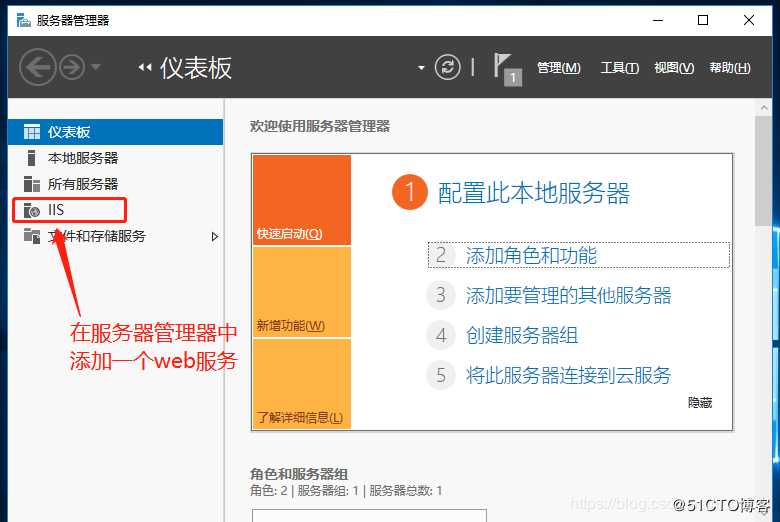Maximize the 服务器管理器 window
Screen dimensions: 780x522
point(703,20)
